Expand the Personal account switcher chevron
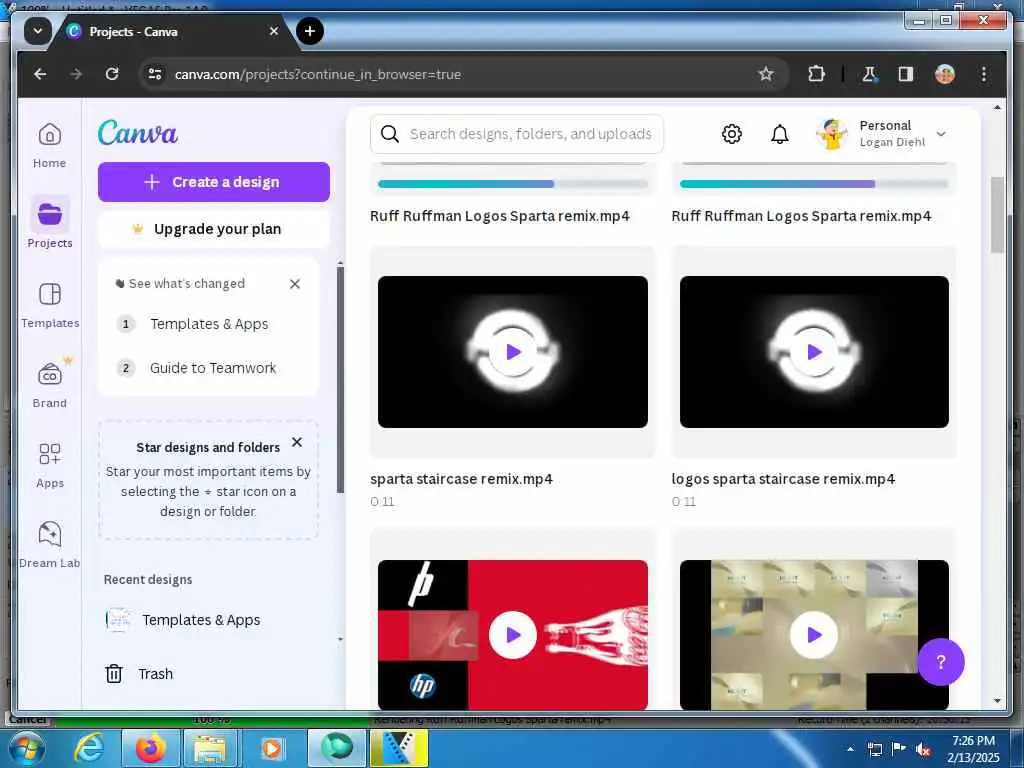The width and height of the screenshot is (1024, 768). (x=941, y=134)
